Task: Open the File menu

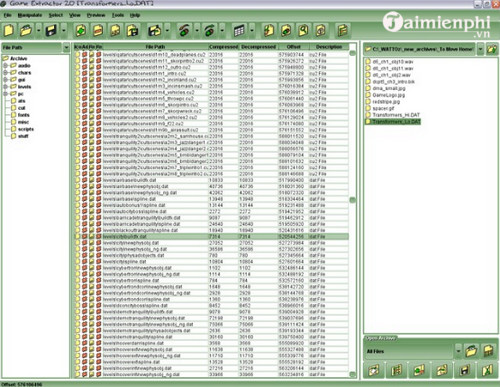Action: click(7, 15)
